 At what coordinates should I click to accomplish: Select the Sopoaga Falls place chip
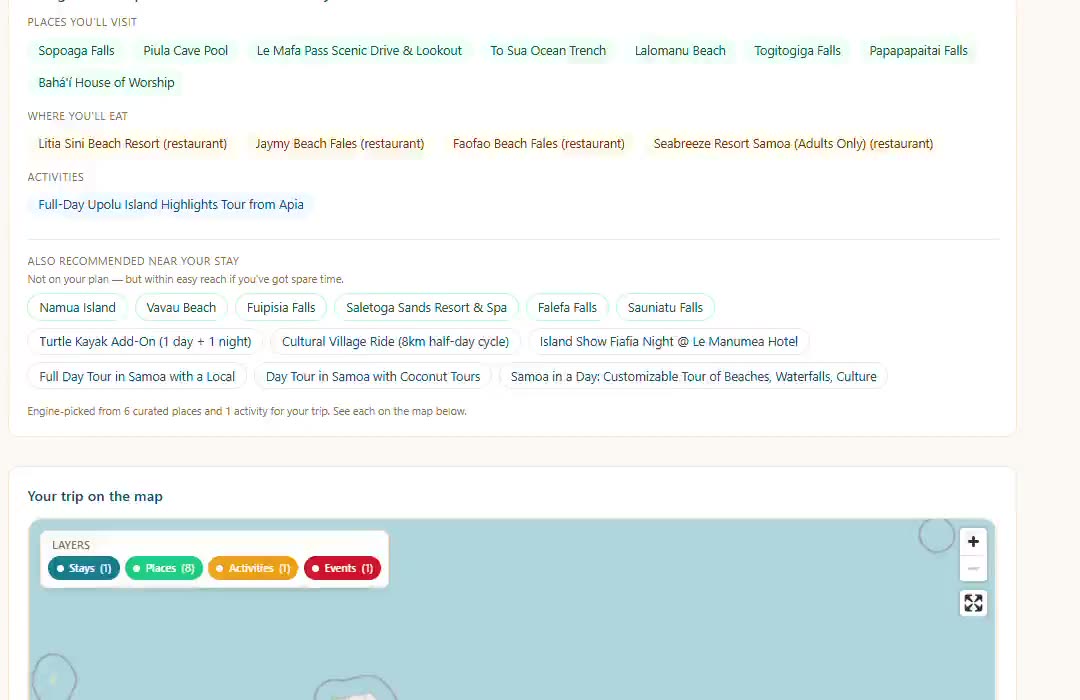(x=76, y=51)
